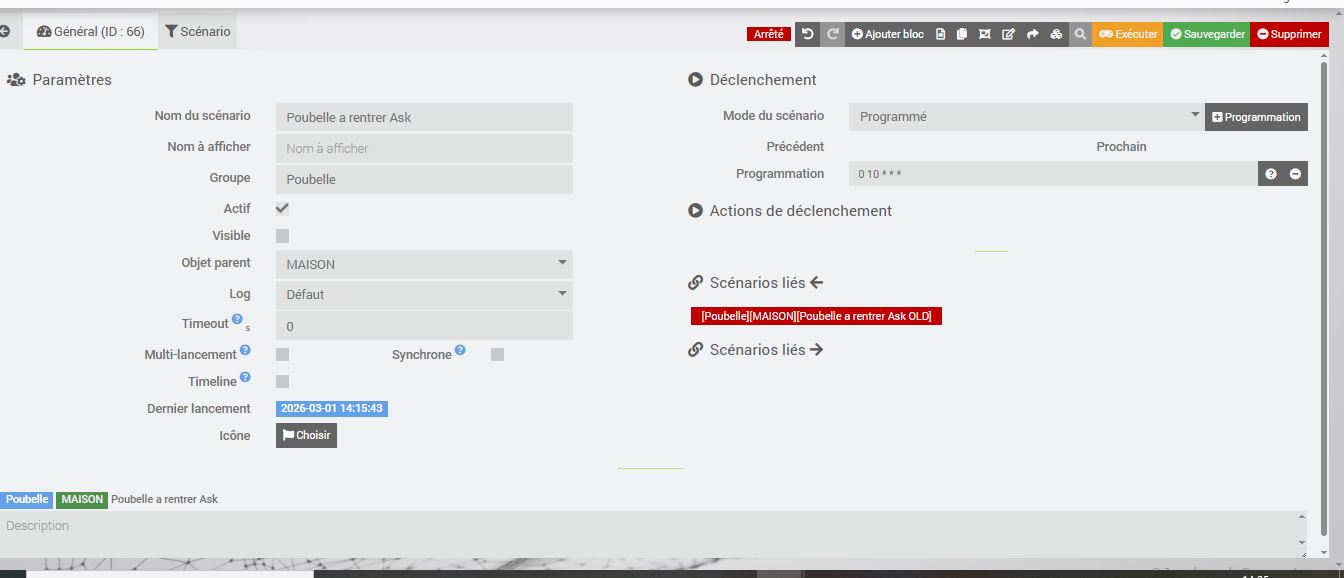Click the Précédent label
The width and height of the screenshot is (1344, 578).
pos(795,146)
